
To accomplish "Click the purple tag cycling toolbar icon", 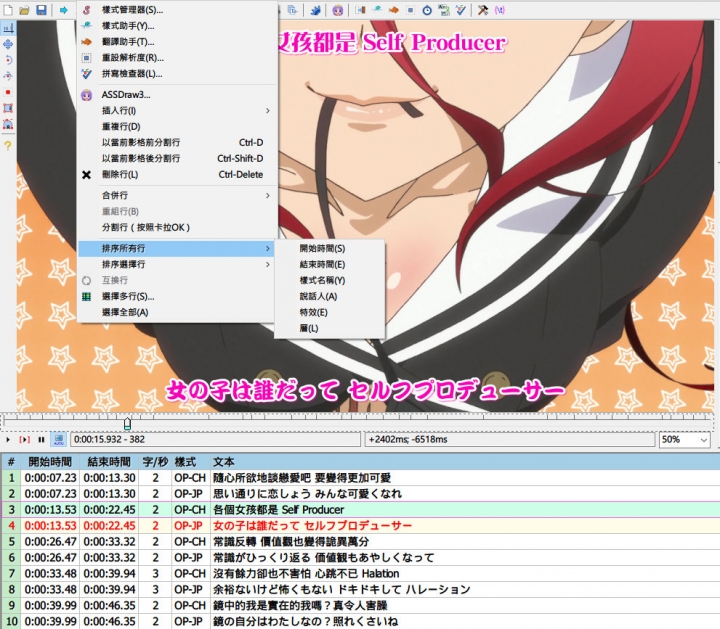I will (x=500, y=10).
